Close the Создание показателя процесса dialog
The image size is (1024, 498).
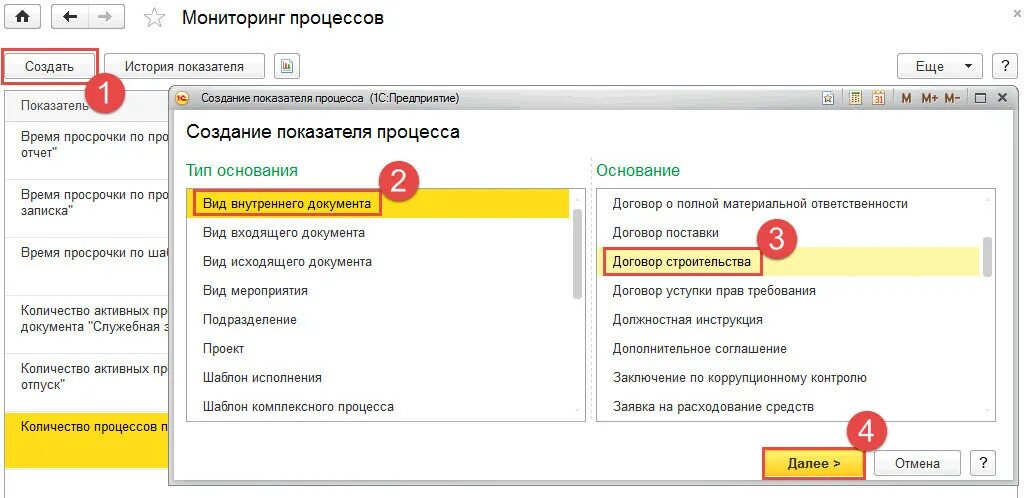[1002, 98]
